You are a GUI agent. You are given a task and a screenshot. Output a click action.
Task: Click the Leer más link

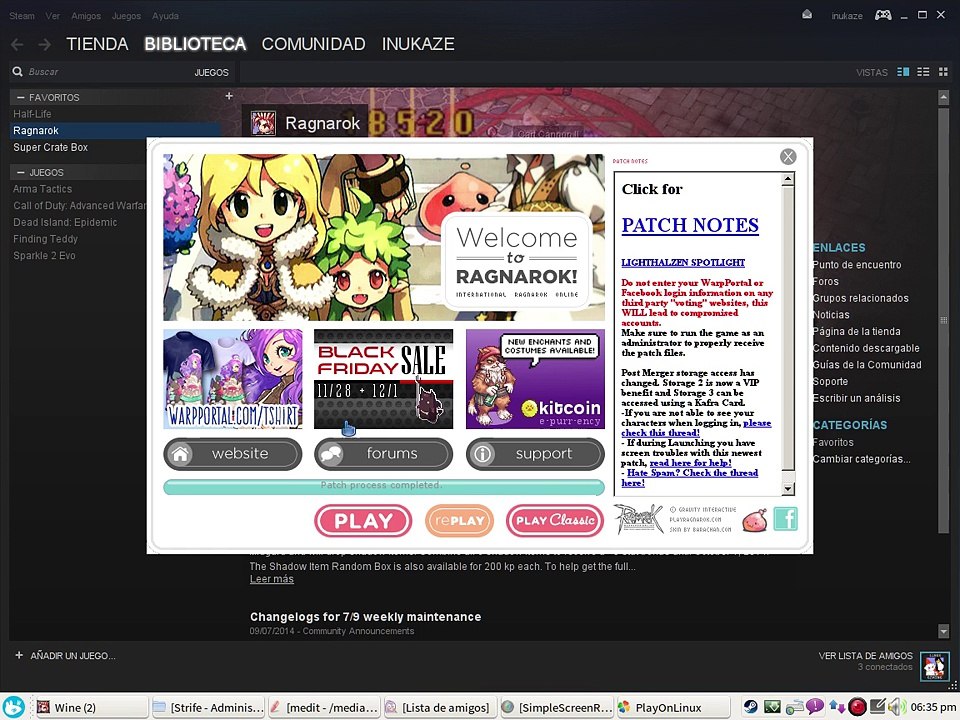(x=272, y=579)
